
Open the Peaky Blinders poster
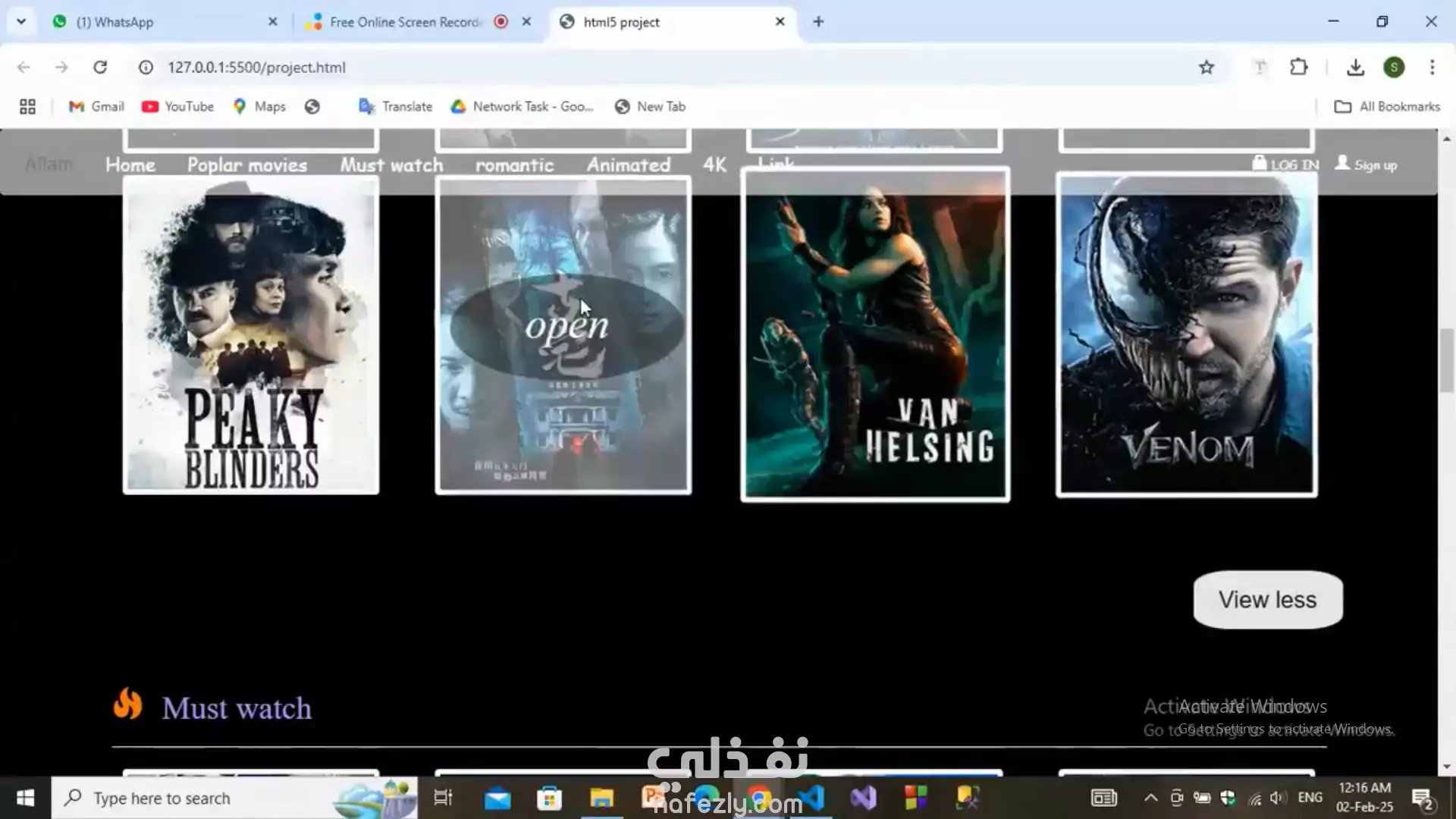(x=251, y=334)
